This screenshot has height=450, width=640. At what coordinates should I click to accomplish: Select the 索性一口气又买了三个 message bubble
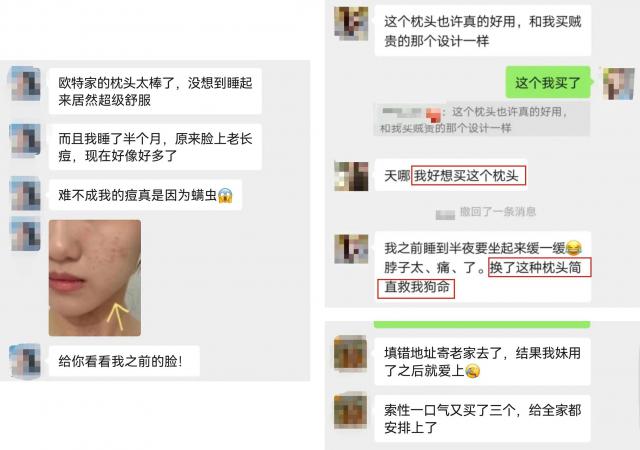click(482, 419)
